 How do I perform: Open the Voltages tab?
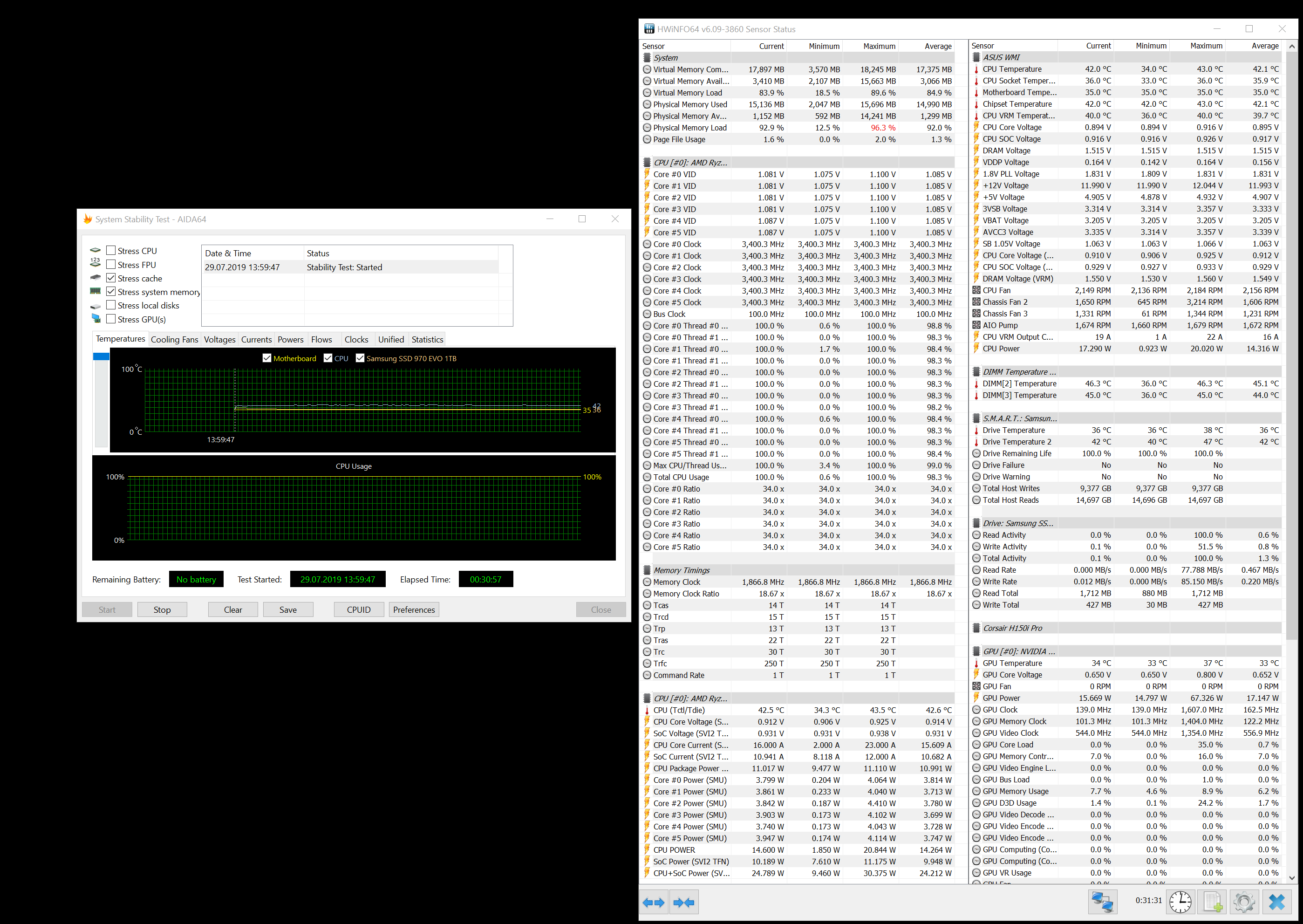pos(219,340)
